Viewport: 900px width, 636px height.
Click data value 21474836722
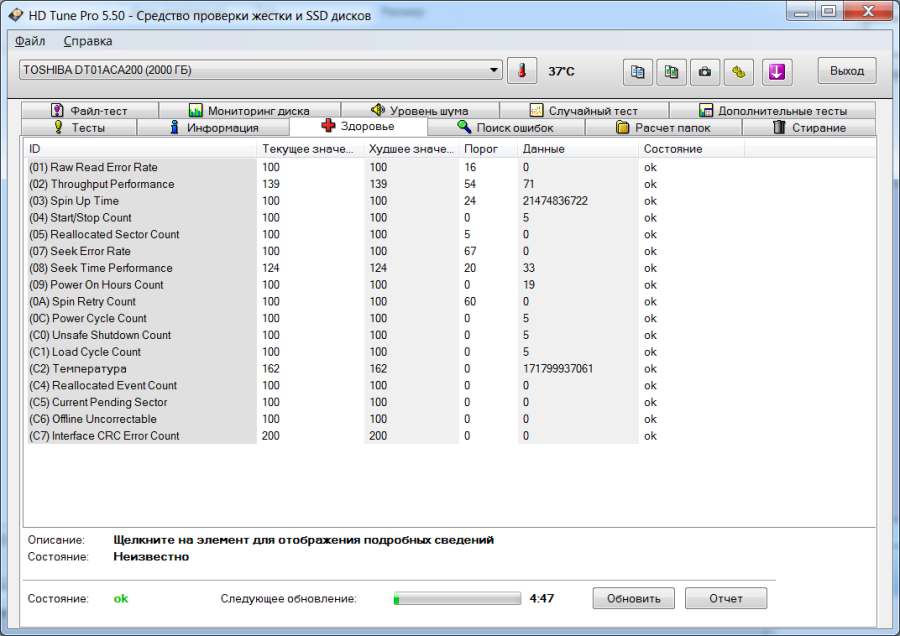pyautogui.click(x=555, y=201)
